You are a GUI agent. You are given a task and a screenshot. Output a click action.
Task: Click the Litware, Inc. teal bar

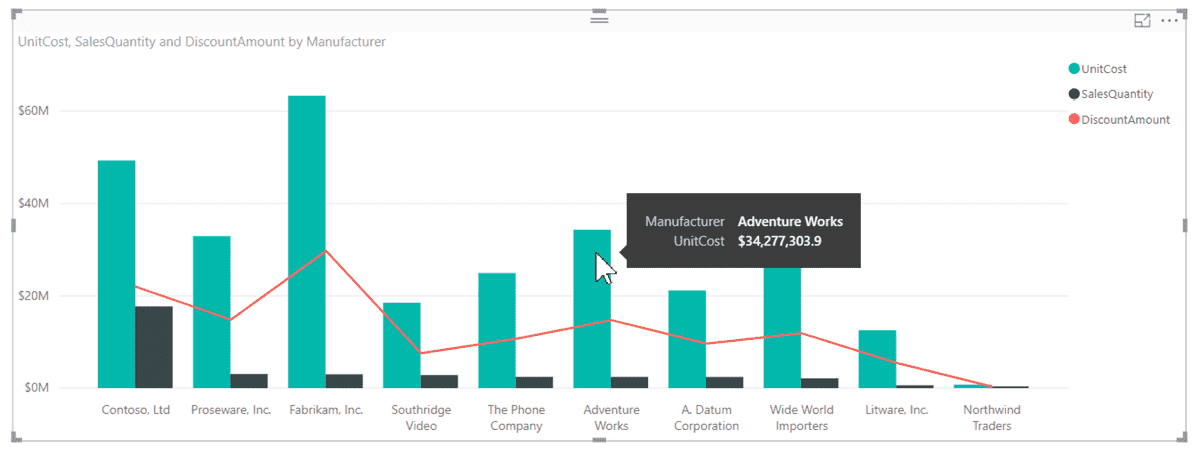click(877, 359)
